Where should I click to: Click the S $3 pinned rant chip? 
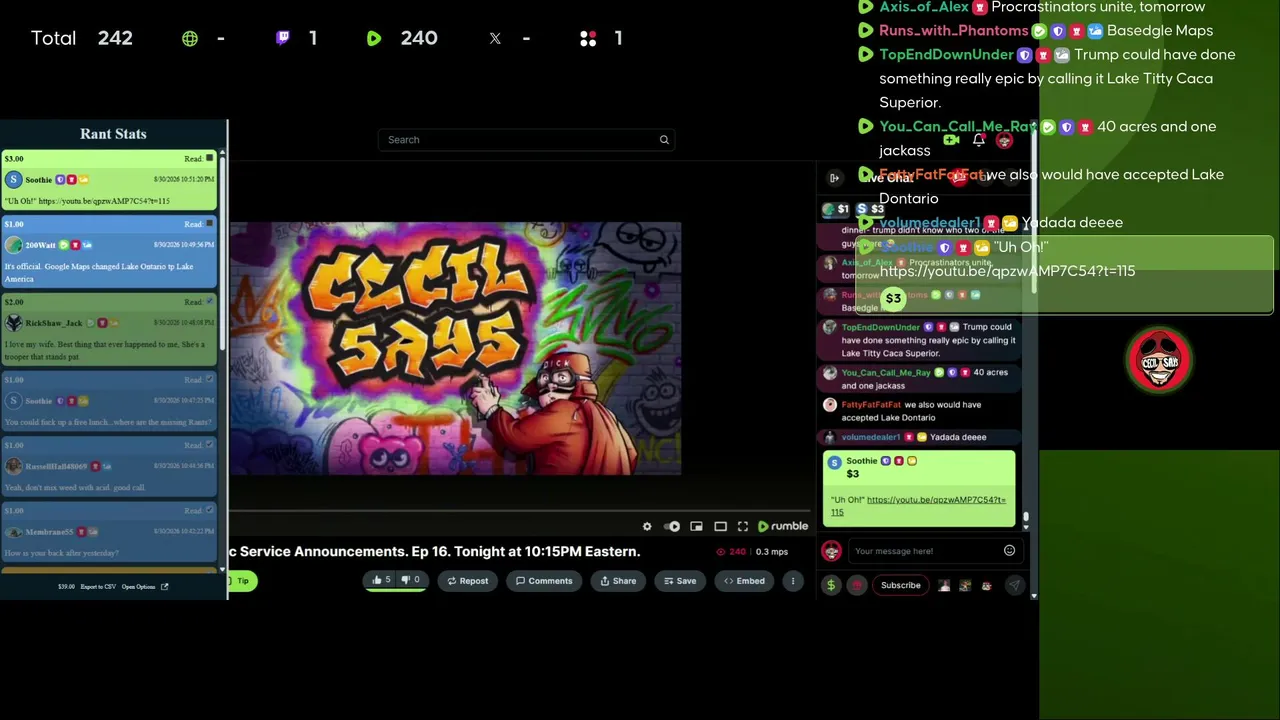pos(871,209)
